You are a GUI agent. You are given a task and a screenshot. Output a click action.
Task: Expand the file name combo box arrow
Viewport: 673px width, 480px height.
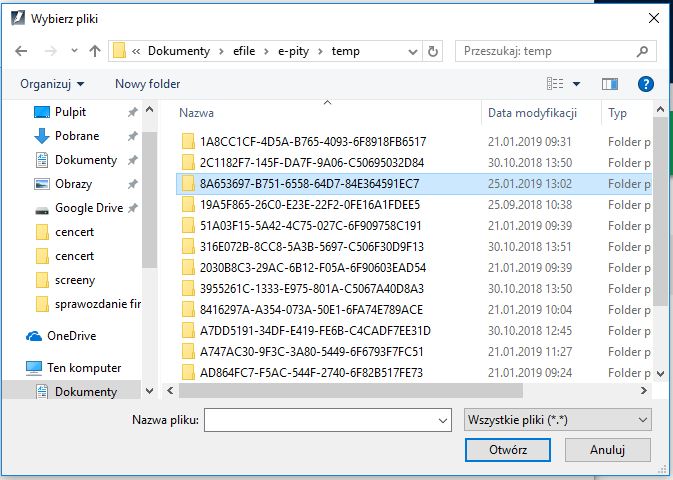(x=441, y=419)
